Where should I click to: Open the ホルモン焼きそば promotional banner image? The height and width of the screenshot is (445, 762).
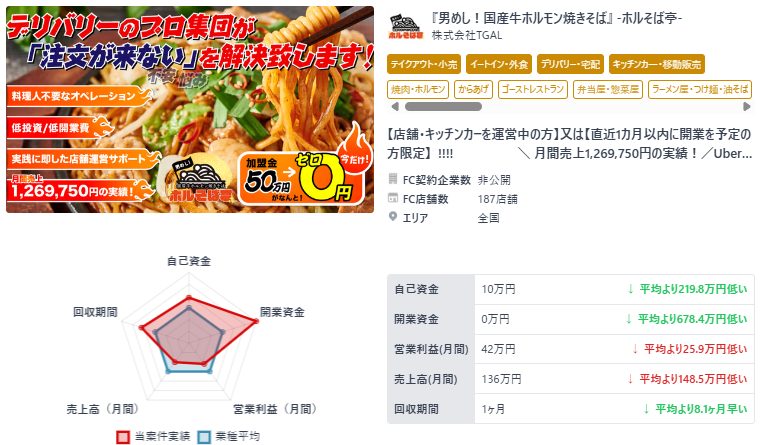click(190, 109)
